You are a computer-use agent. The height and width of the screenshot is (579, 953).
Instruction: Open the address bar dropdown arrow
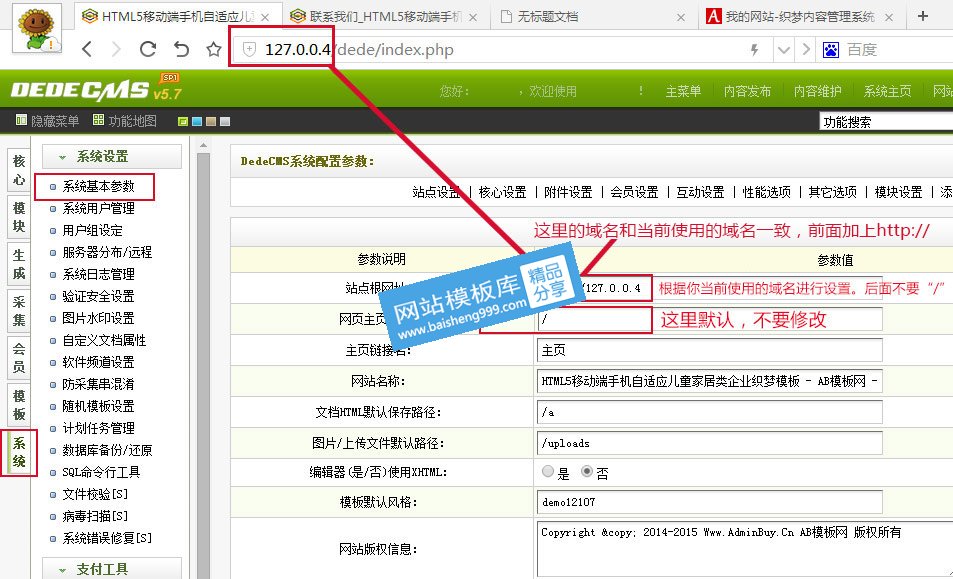click(784, 50)
